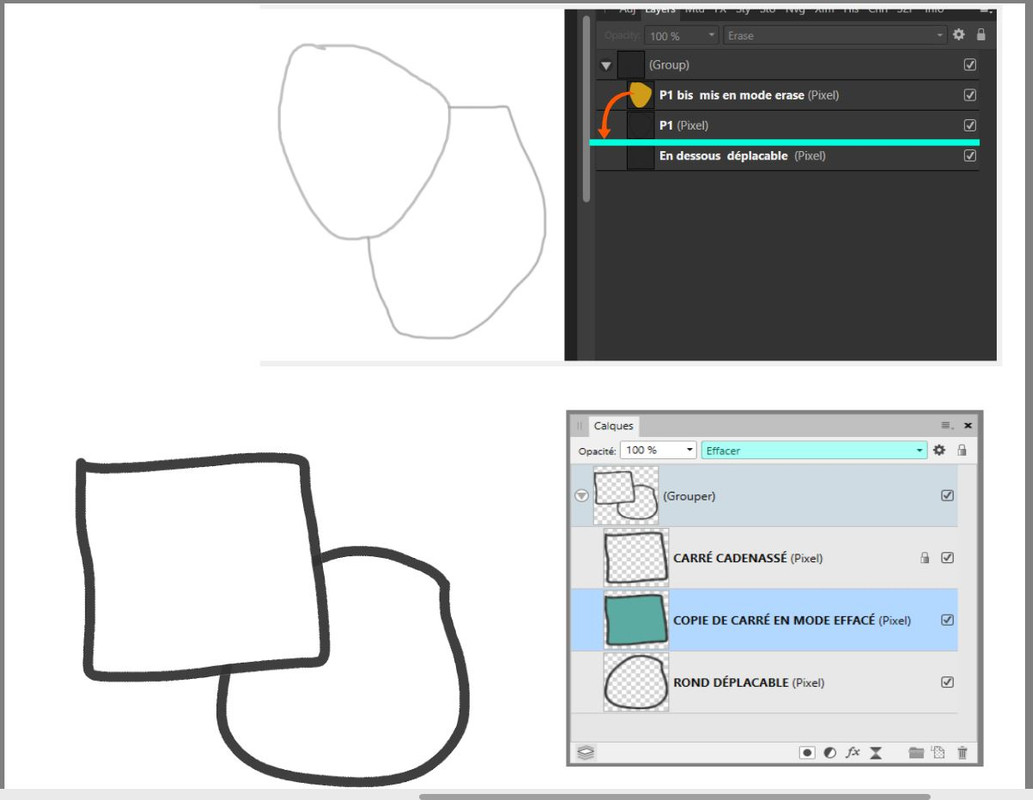Toggle visibility of P1 layer
The width and height of the screenshot is (1033, 800).
click(x=970, y=125)
